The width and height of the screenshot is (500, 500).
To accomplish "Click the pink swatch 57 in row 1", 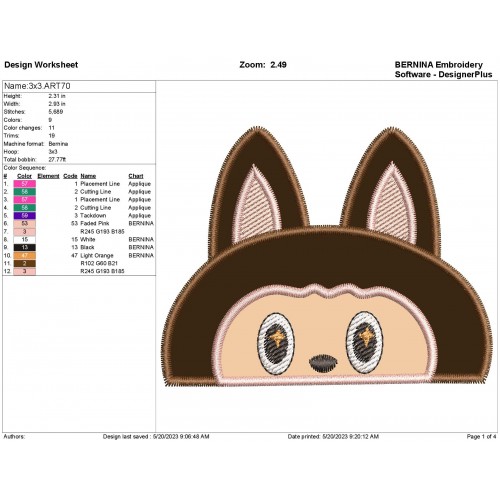I will (x=24, y=184).
